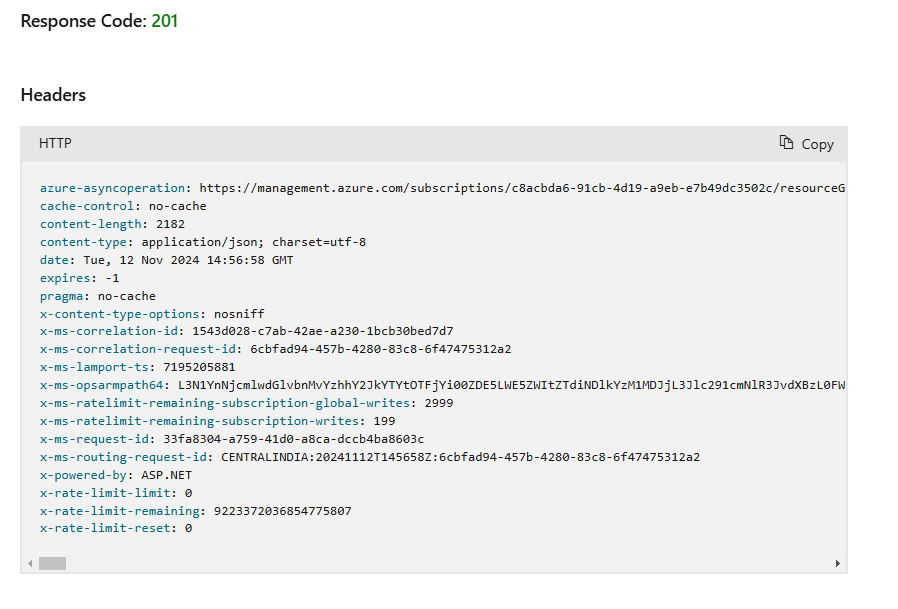
Task: Click the Copy clipboard icon
Action: tap(786, 143)
